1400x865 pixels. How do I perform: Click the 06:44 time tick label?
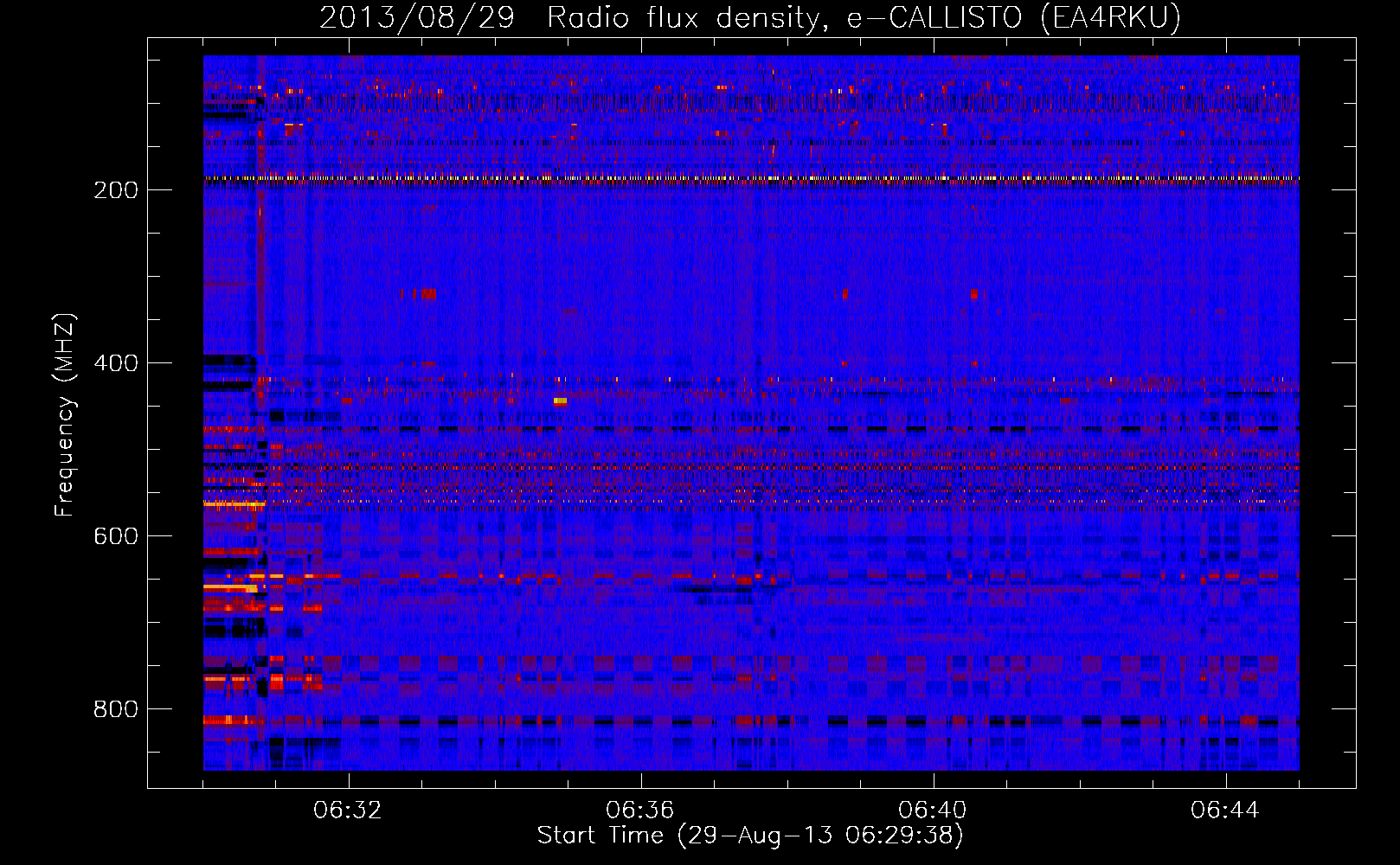(1225, 811)
